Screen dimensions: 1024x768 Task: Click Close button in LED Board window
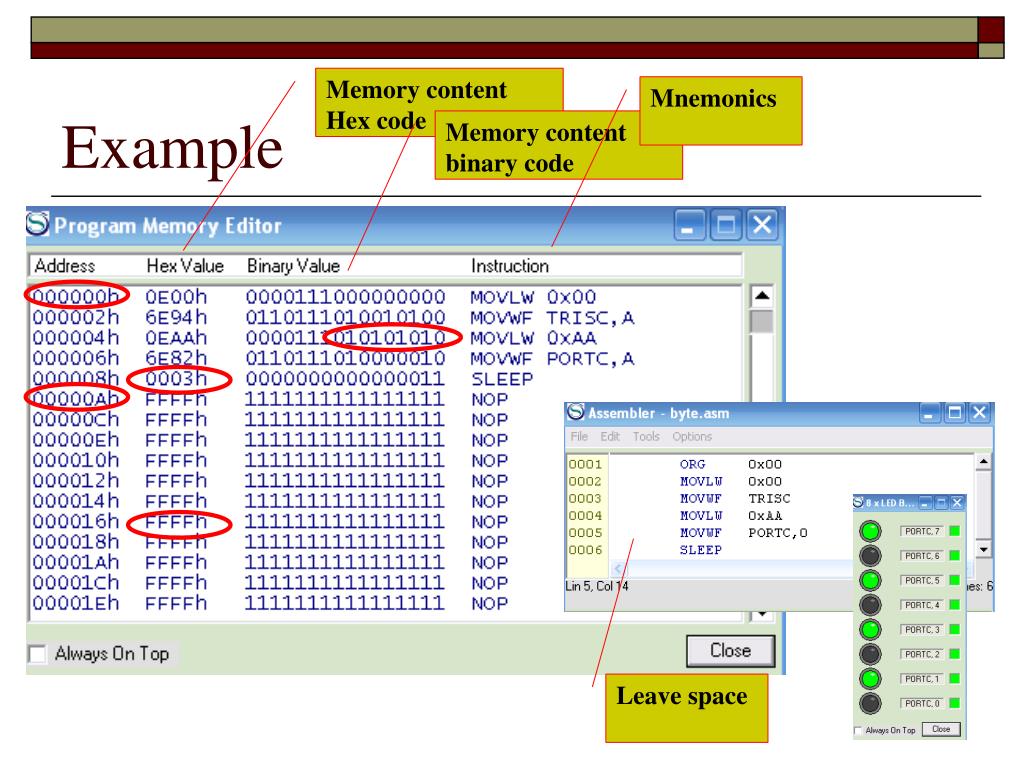tap(941, 729)
